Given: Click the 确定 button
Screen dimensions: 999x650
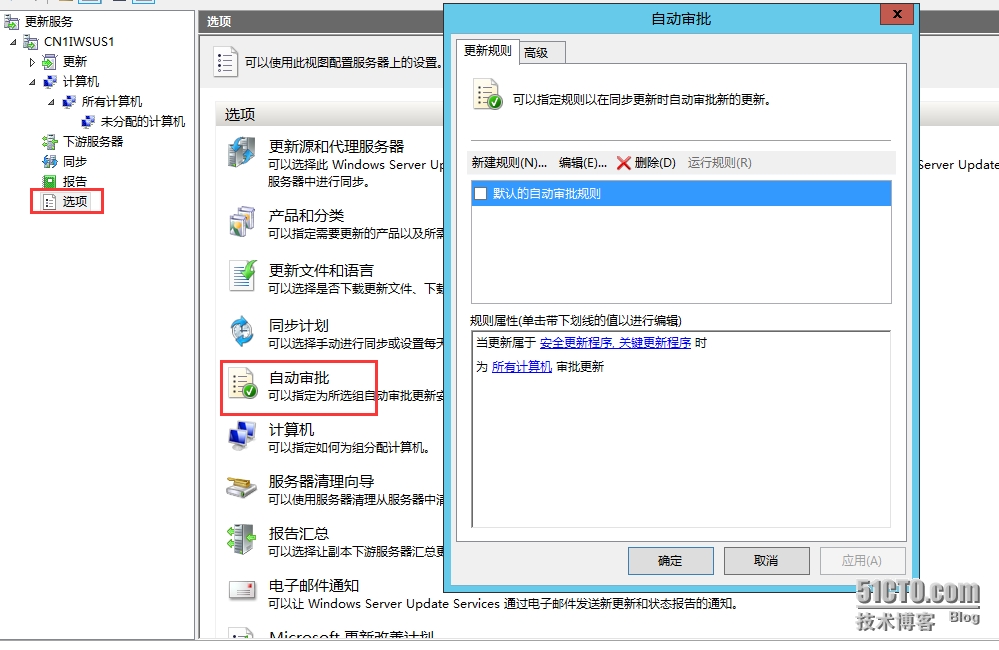Looking at the screenshot, I should 670,561.
